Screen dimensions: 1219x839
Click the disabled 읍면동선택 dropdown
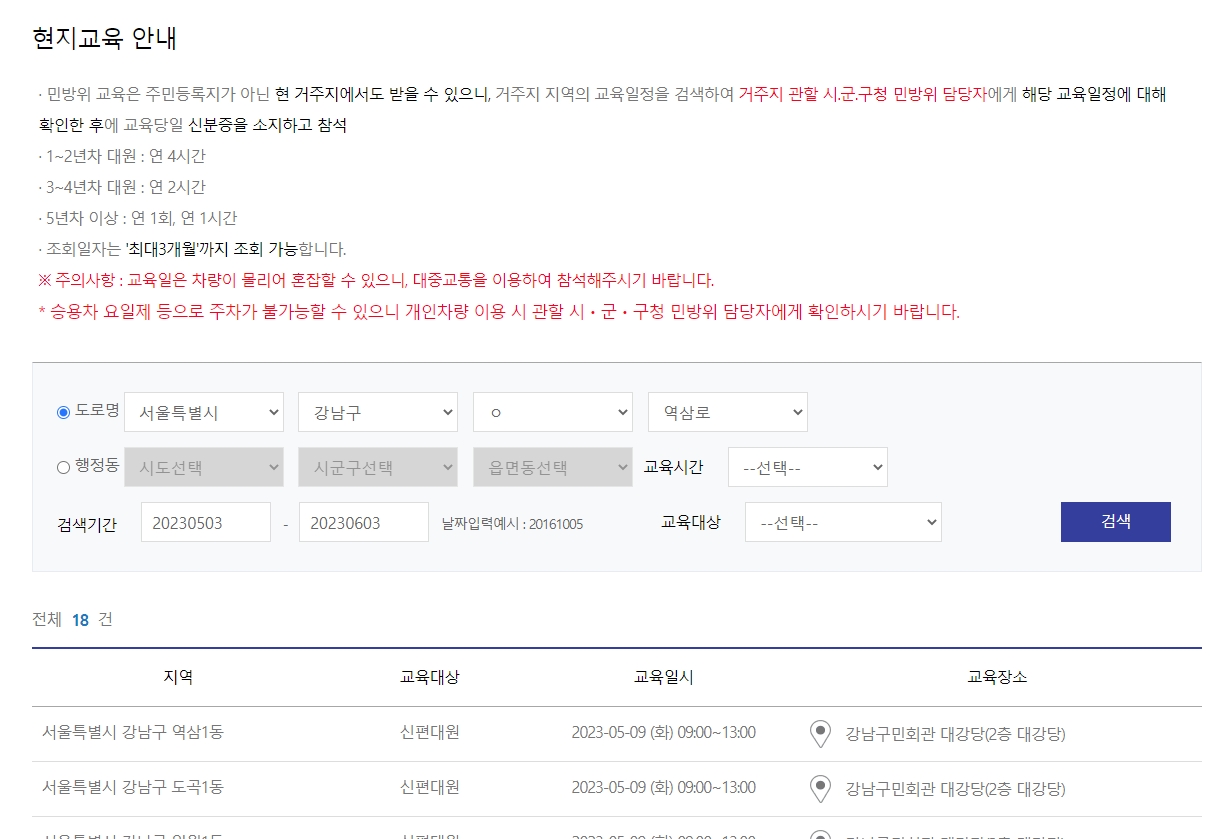(x=552, y=467)
